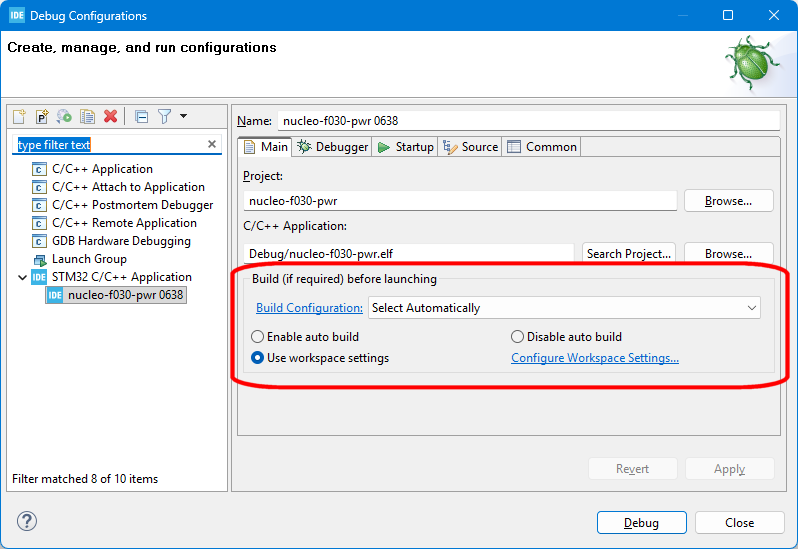798x549 pixels.
Task: Open the Select Automatically build configuration dropdown
Action: (564, 308)
